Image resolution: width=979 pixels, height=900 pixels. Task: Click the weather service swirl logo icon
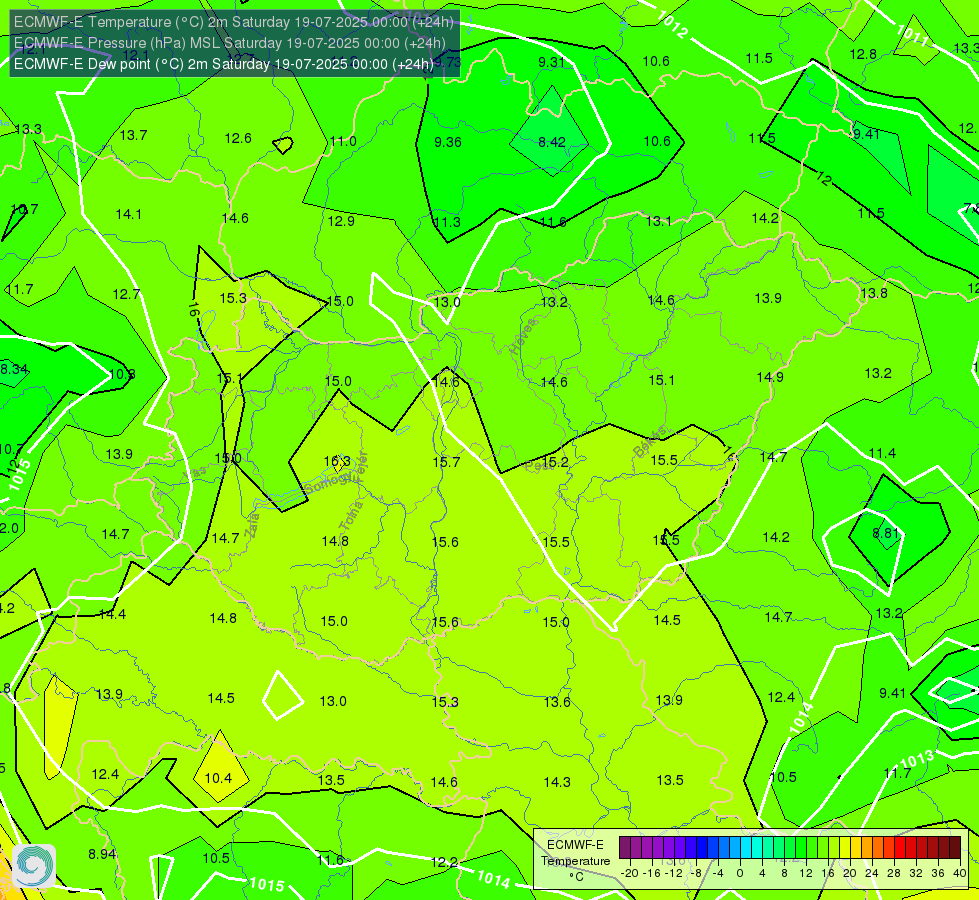click(34, 866)
